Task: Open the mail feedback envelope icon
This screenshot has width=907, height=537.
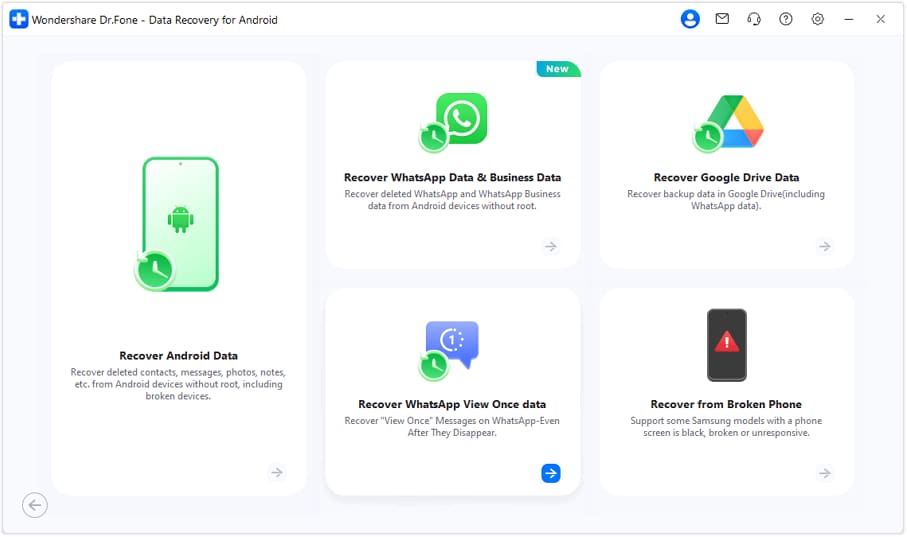Action: pyautogui.click(x=722, y=19)
